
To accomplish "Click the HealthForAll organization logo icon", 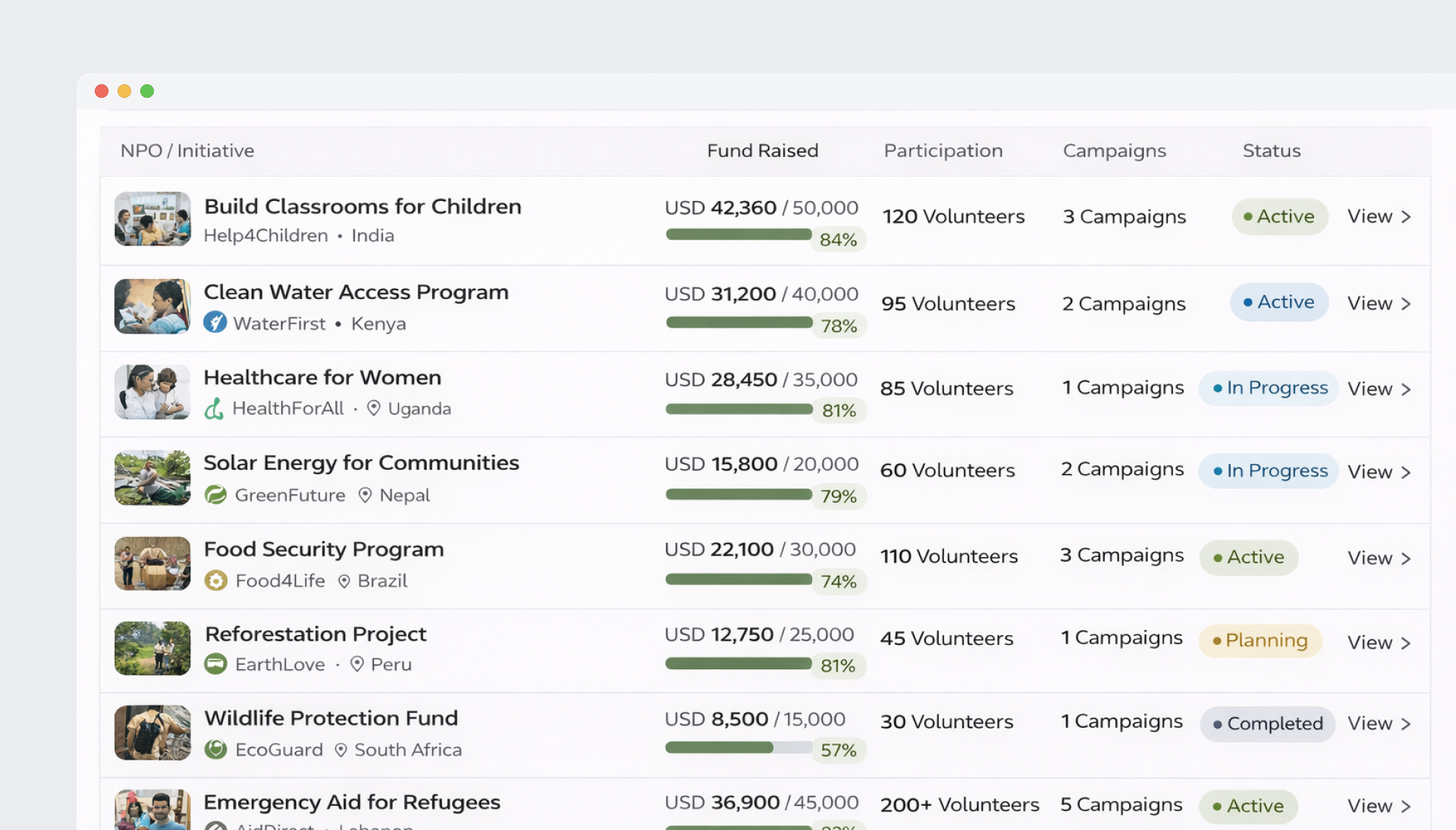I will [x=214, y=408].
